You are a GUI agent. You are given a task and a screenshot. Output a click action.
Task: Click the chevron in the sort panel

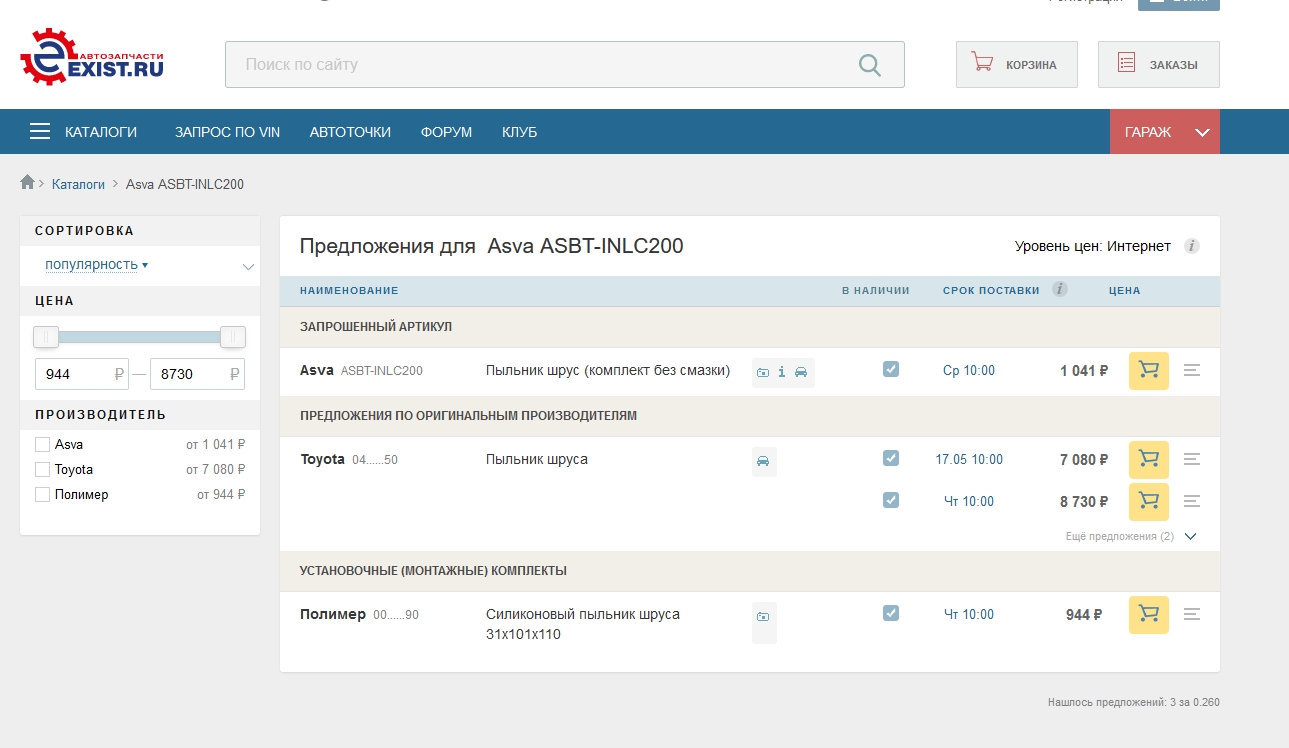[x=248, y=266]
